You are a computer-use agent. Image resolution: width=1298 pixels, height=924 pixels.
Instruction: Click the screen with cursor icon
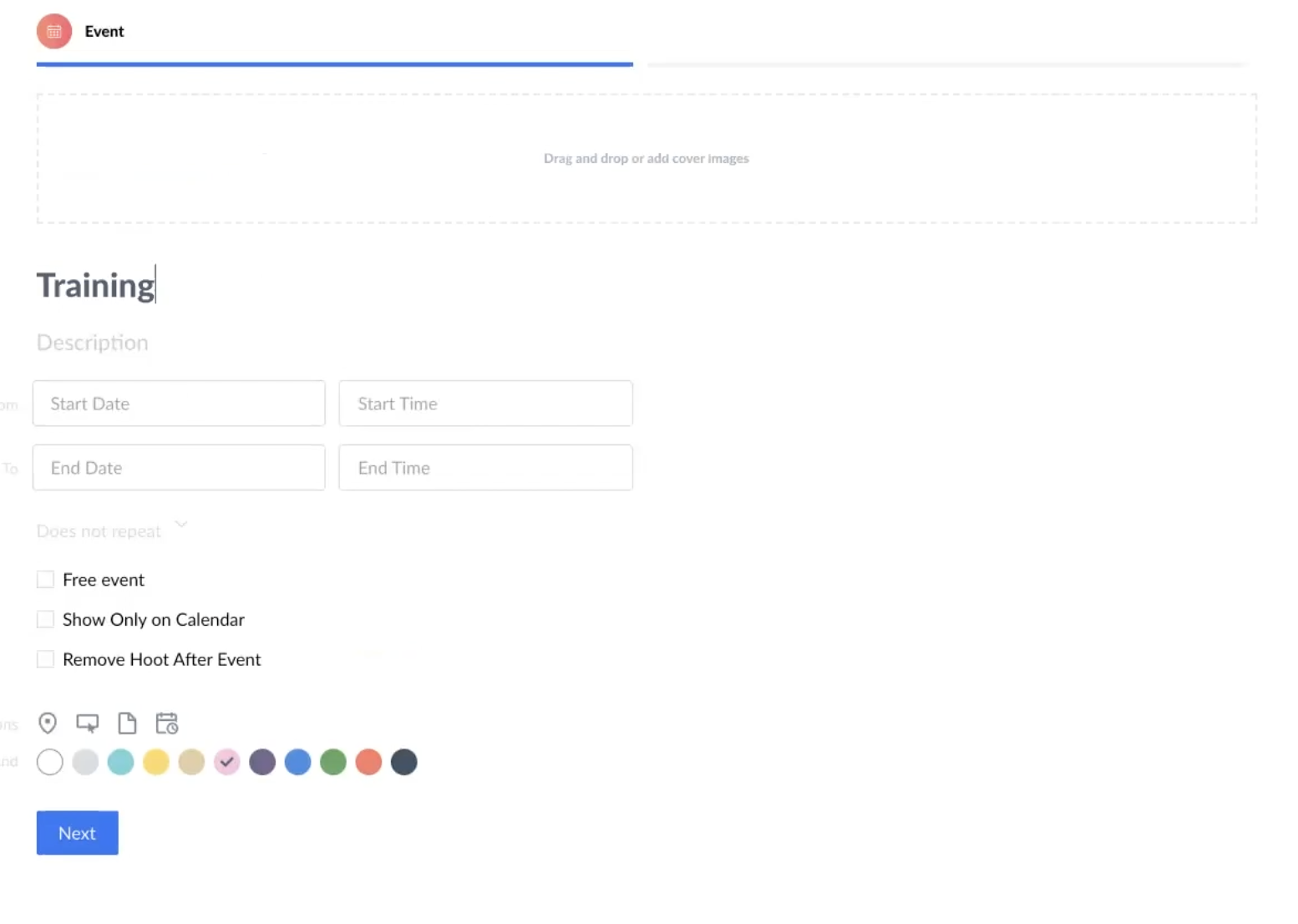point(88,723)
